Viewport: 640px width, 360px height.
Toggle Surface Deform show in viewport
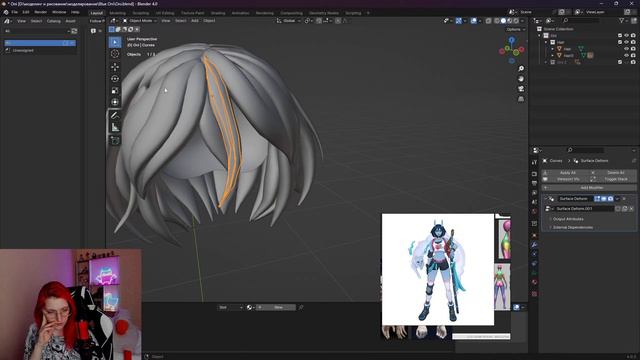point(604,199)
